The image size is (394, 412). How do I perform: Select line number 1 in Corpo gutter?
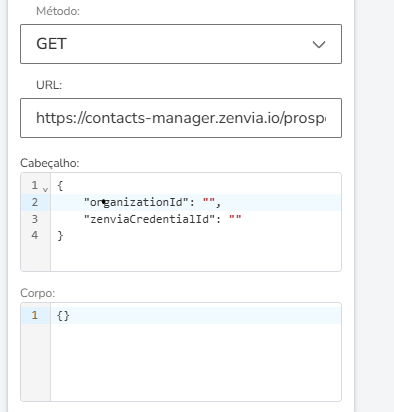pos(35,315)
